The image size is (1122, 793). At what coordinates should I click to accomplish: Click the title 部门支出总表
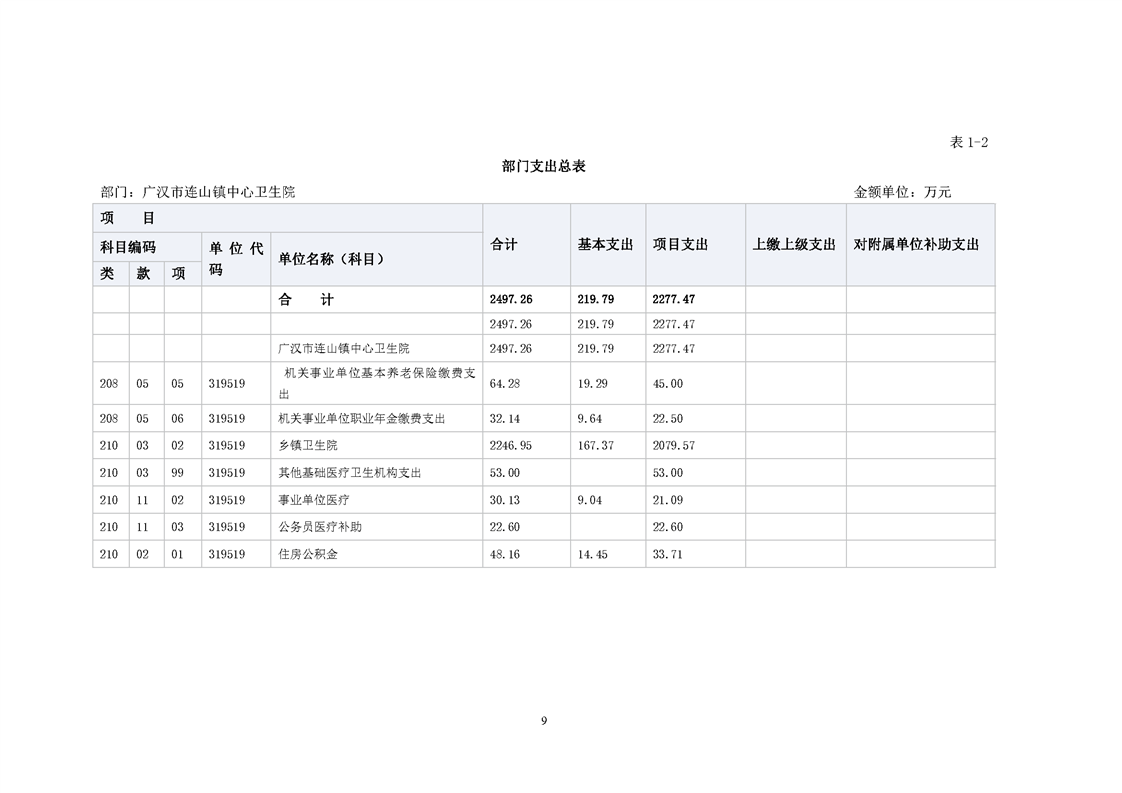544,166
